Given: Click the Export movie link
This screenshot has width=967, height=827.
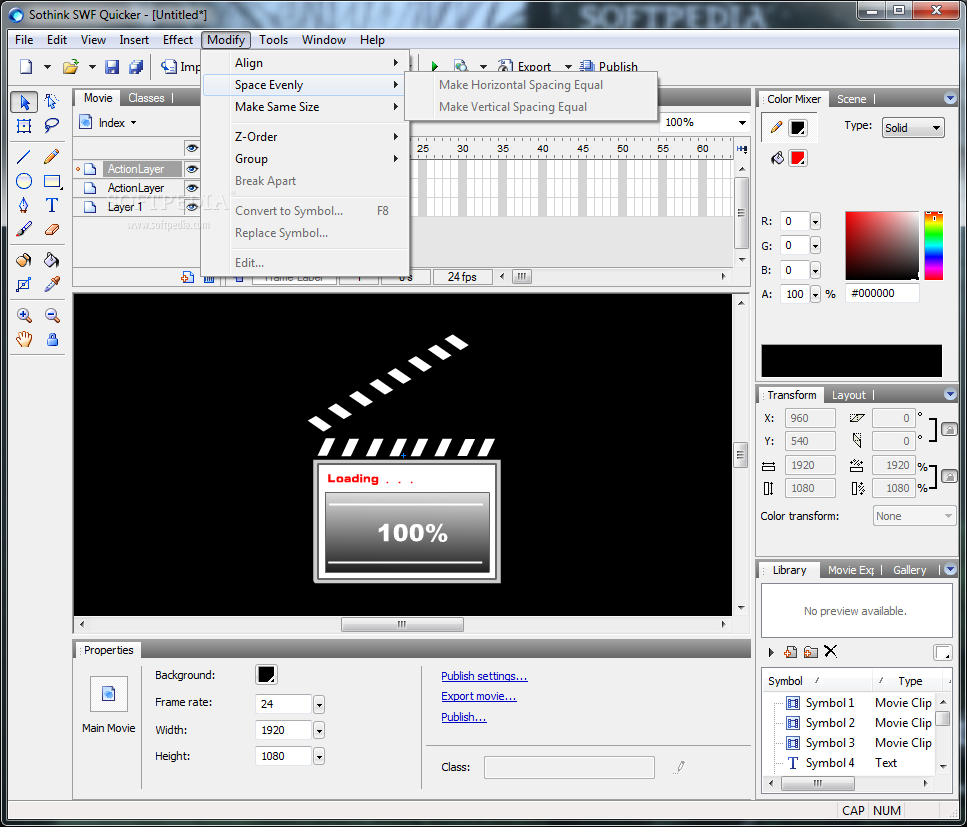Looking at the screenshot, I should 479,696.
